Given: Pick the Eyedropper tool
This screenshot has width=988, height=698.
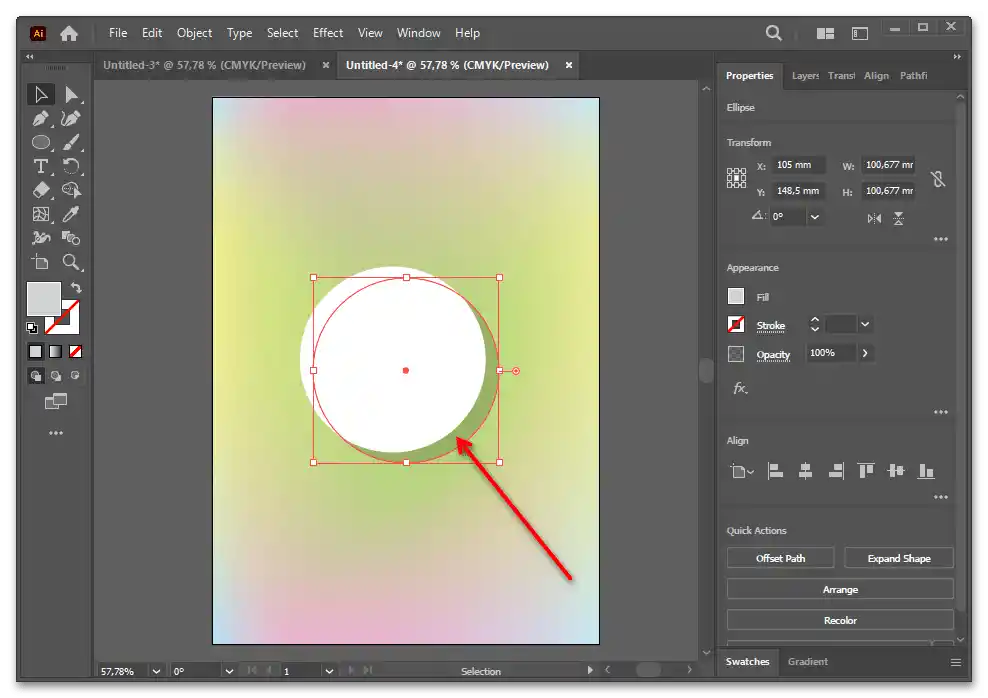Looking at the screenshot, I should tap(71, 214).
